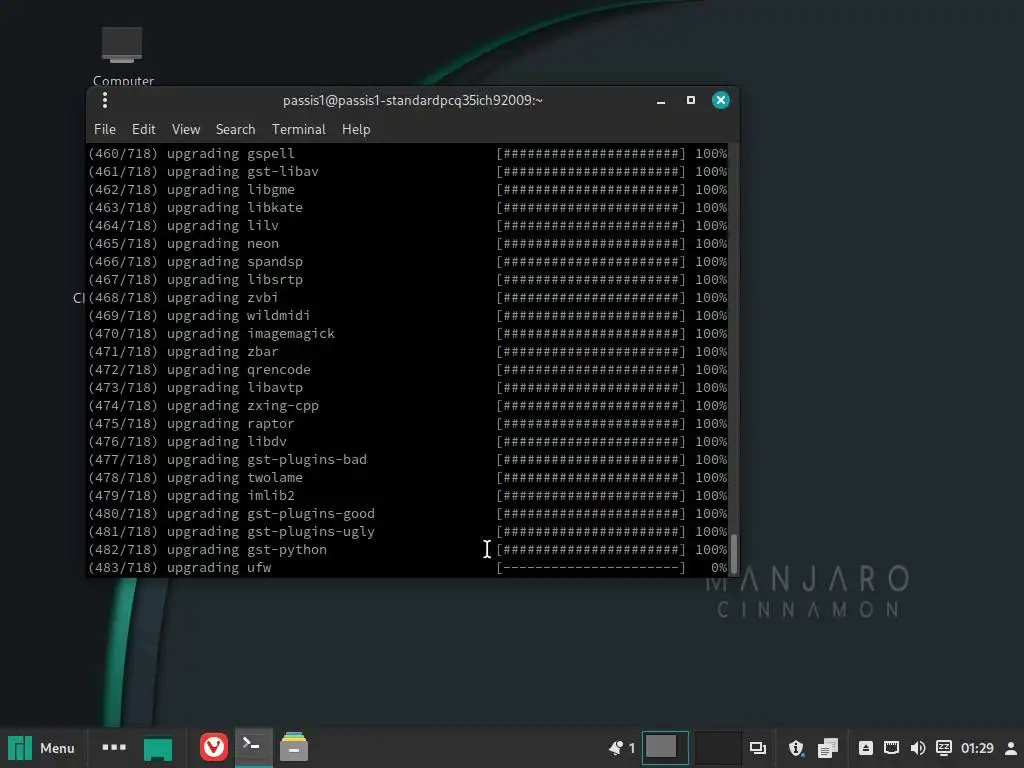Viewport: 1024px width, 768px height.
Task: Launch Vivaldi browser from the panel
Action: click(x=214, y=747)
